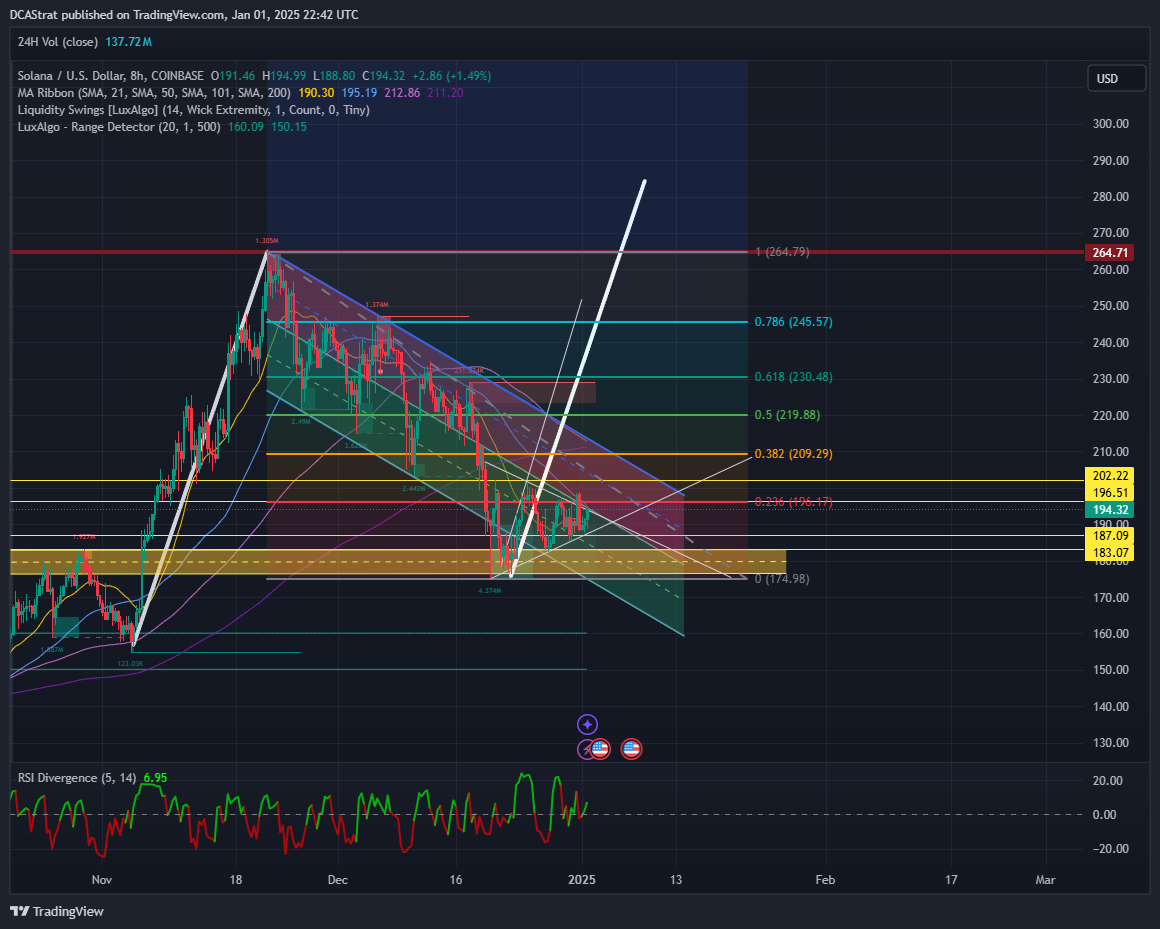Image resolution: width=1160 pixels, height=929 pixels.
Task: Select the 196.51 yellow price label
Action: click(1109, 493)
